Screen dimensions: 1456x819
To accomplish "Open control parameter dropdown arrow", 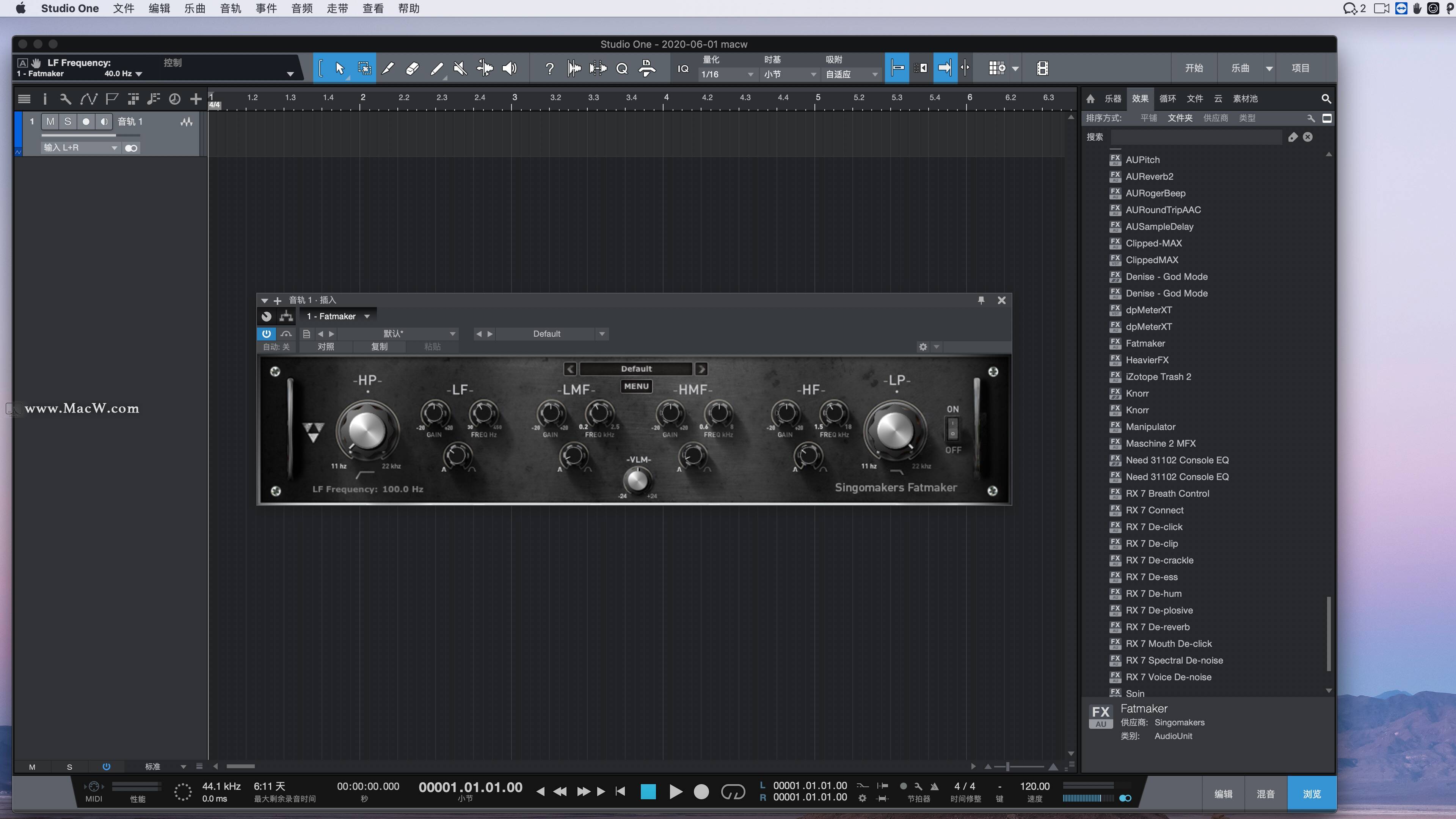I will [290, 74].
